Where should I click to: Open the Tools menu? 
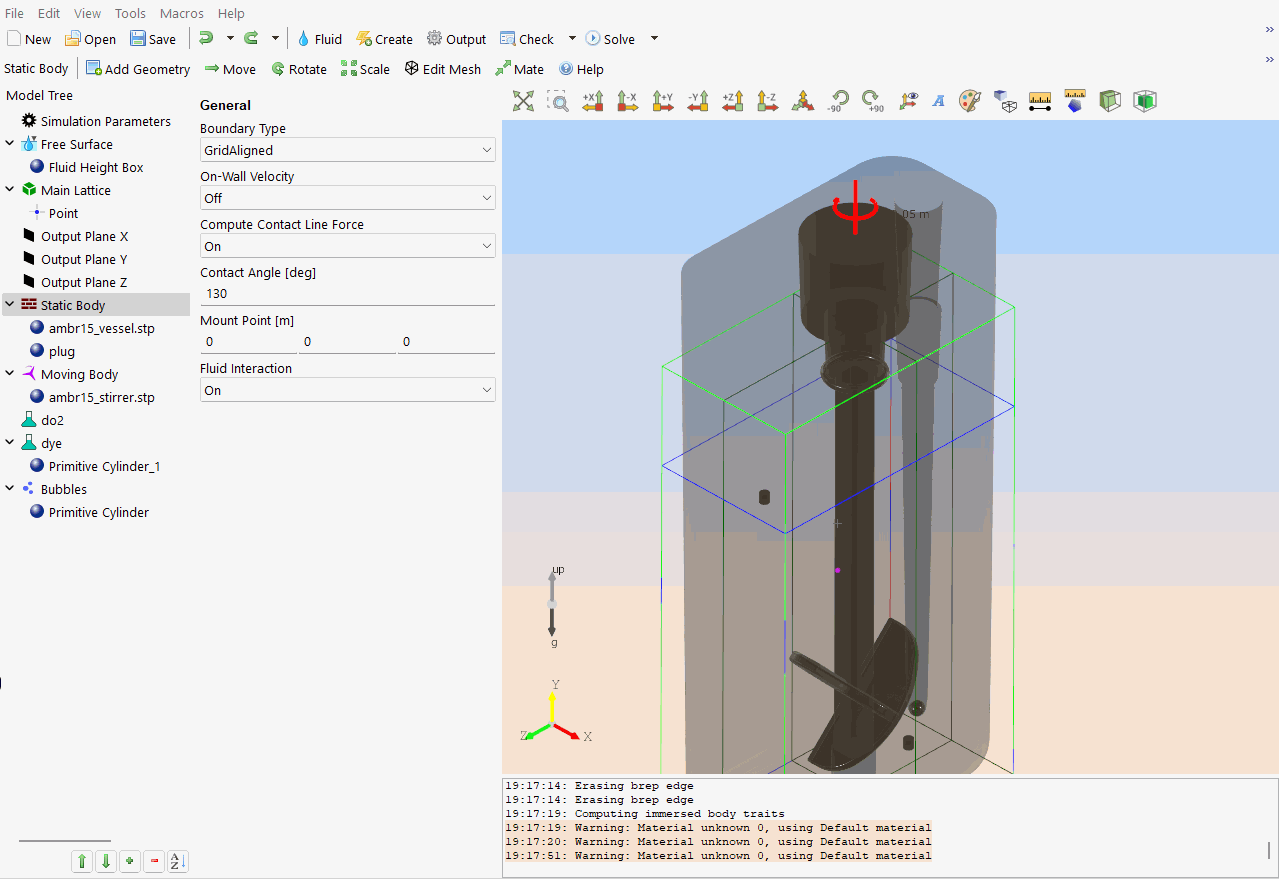(130, 13)
